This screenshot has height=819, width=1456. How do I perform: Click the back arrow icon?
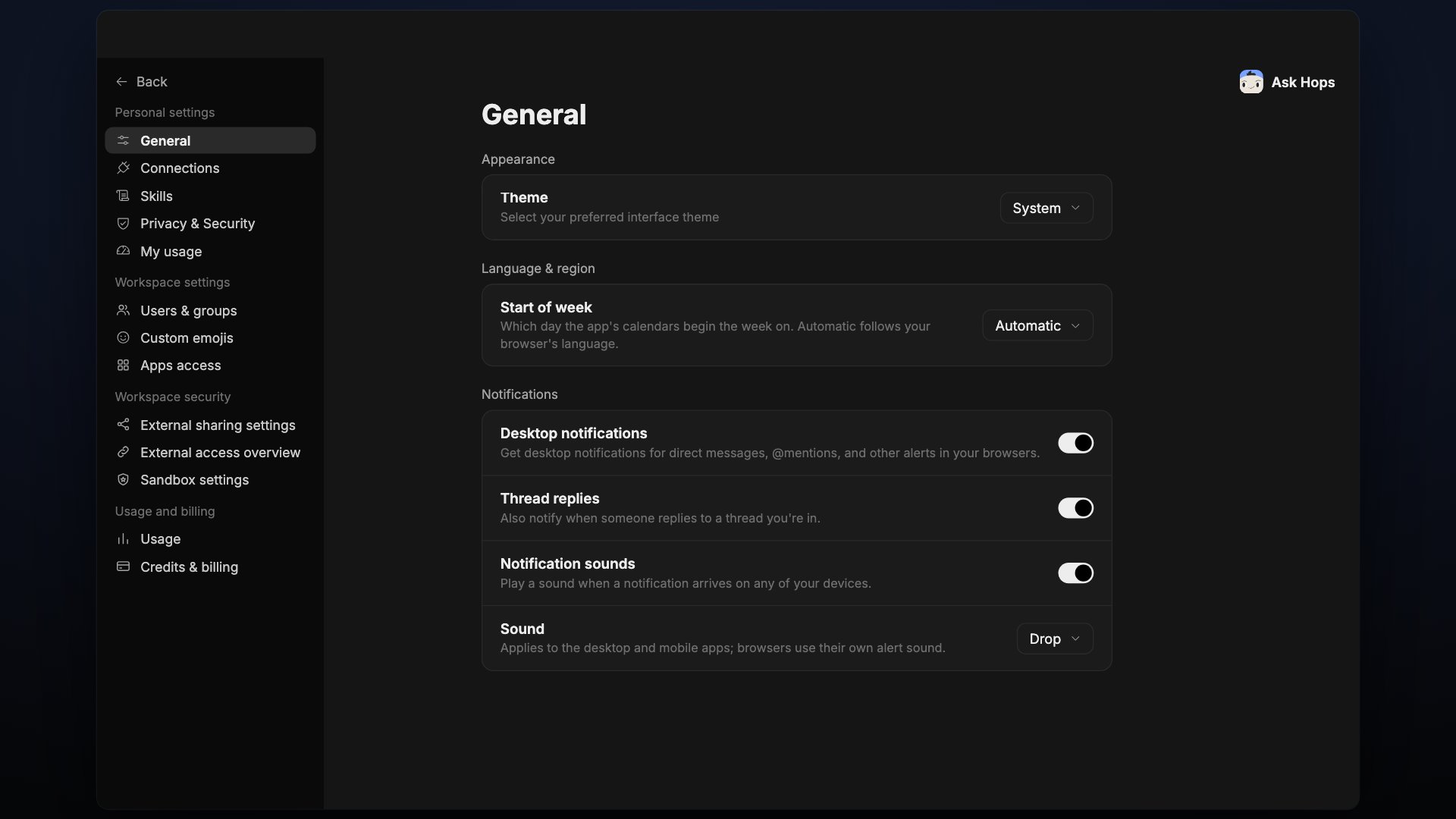[x=121, y=82]
